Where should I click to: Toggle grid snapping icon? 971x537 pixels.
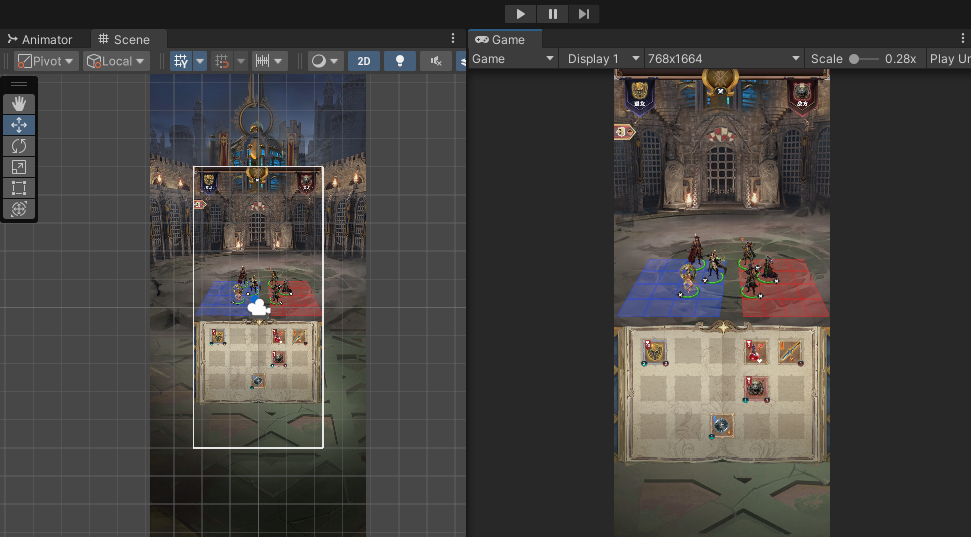pyautogui.click(x=222, y=61)
